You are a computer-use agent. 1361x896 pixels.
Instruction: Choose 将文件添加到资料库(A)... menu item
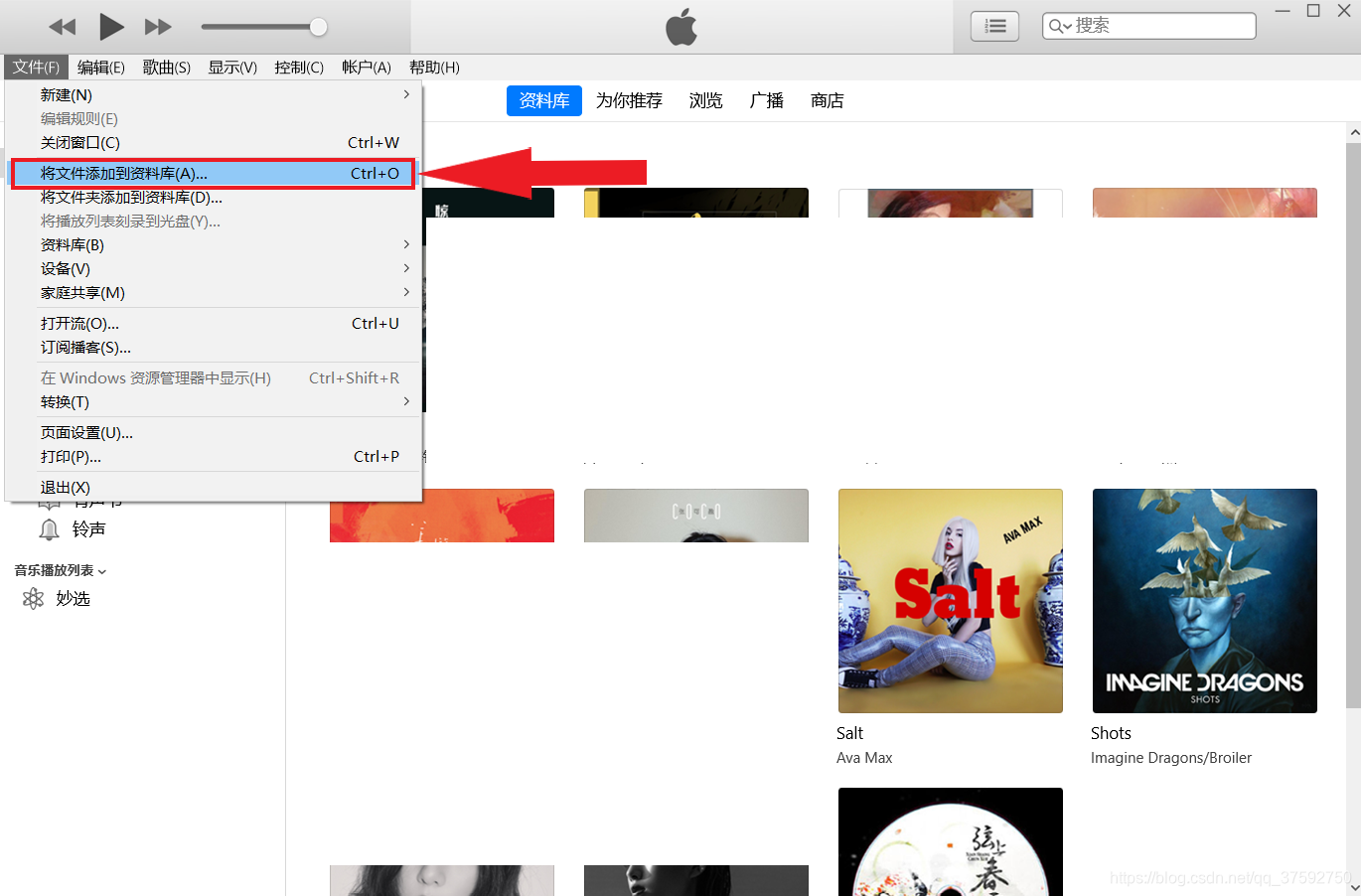214,173
